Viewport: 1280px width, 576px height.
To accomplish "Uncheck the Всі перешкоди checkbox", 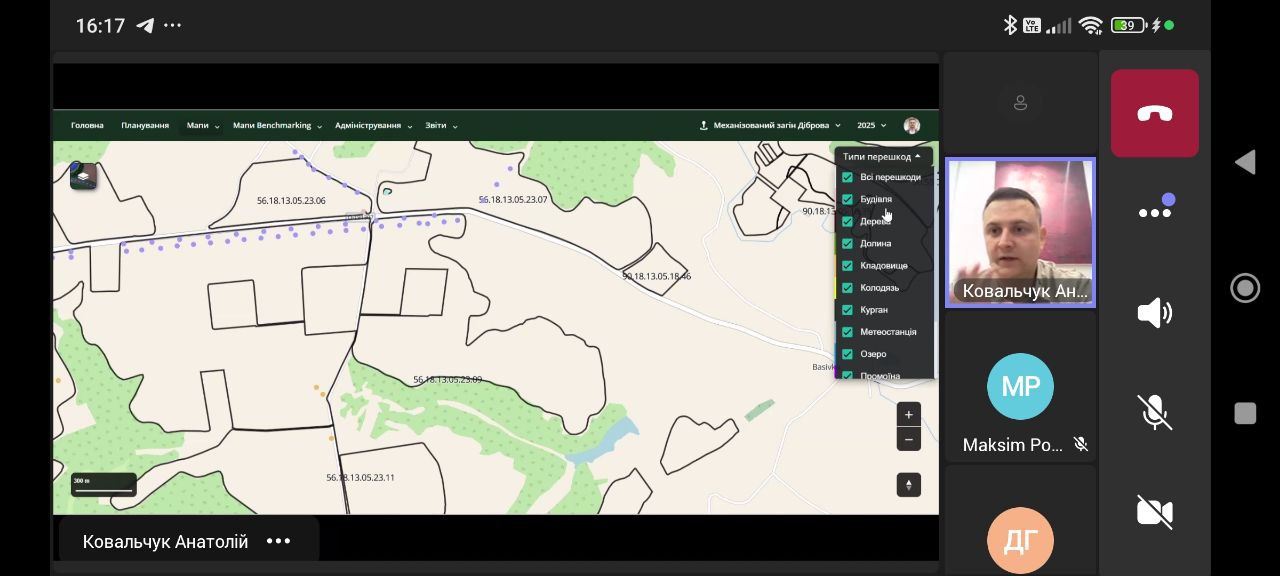I will coord(847,177).
